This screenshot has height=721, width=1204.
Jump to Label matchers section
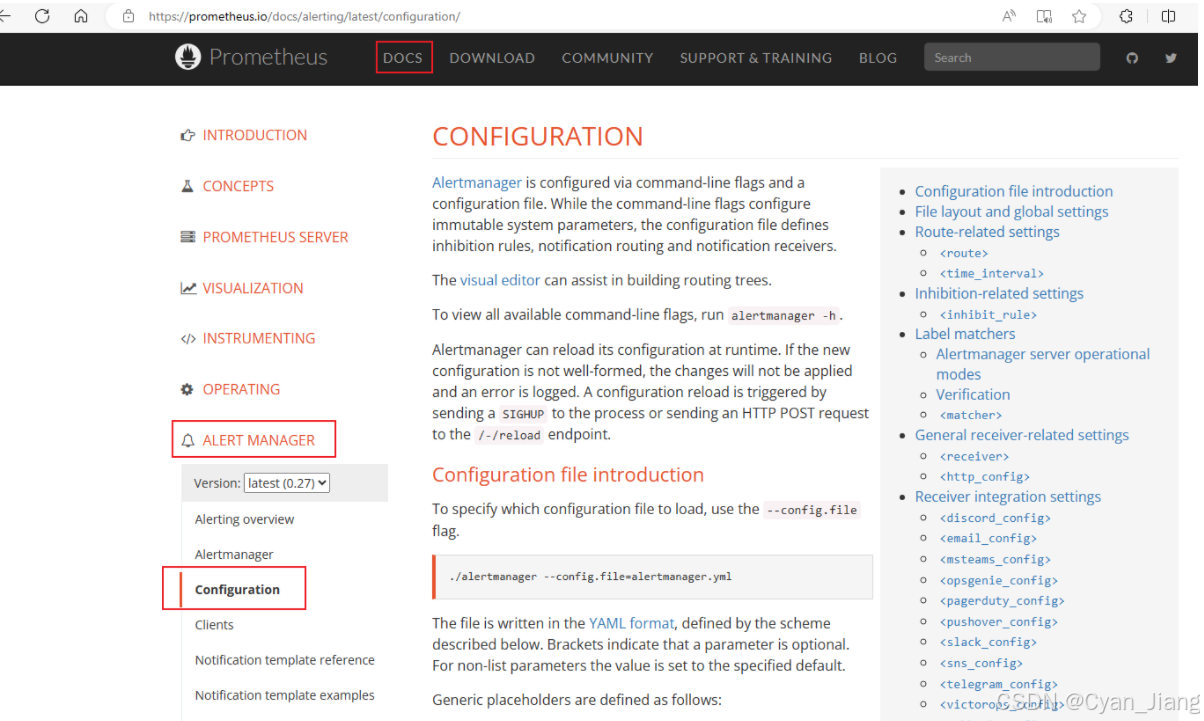click(x=965, y=333)
